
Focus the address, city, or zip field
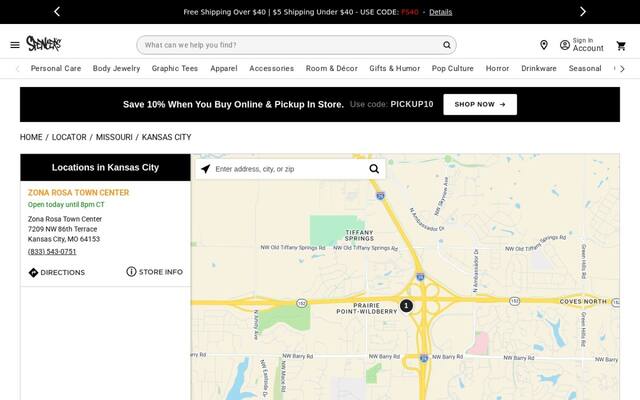pyautogui.click(x=290, y=169)
